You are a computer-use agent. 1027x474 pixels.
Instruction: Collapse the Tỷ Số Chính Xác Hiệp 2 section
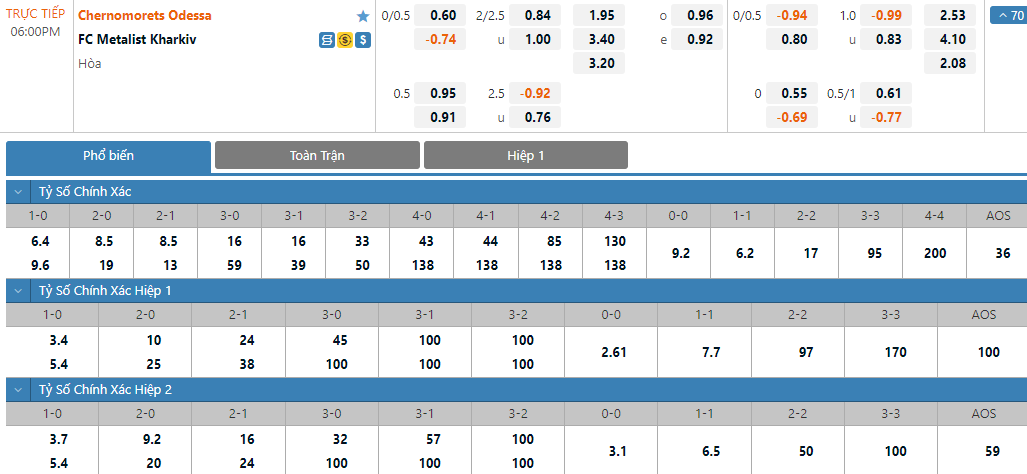[18, 390]
